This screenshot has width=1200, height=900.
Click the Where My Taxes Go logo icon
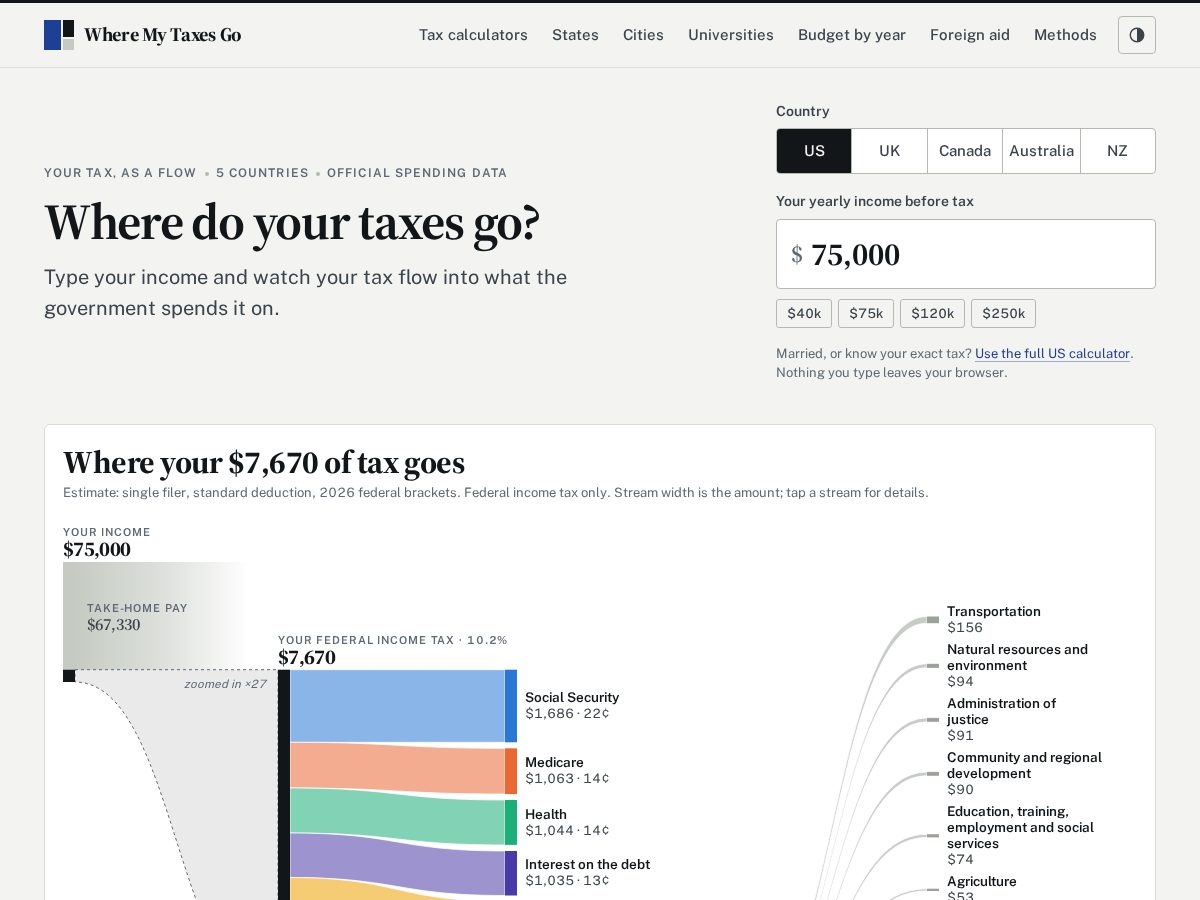pos(59,35)
